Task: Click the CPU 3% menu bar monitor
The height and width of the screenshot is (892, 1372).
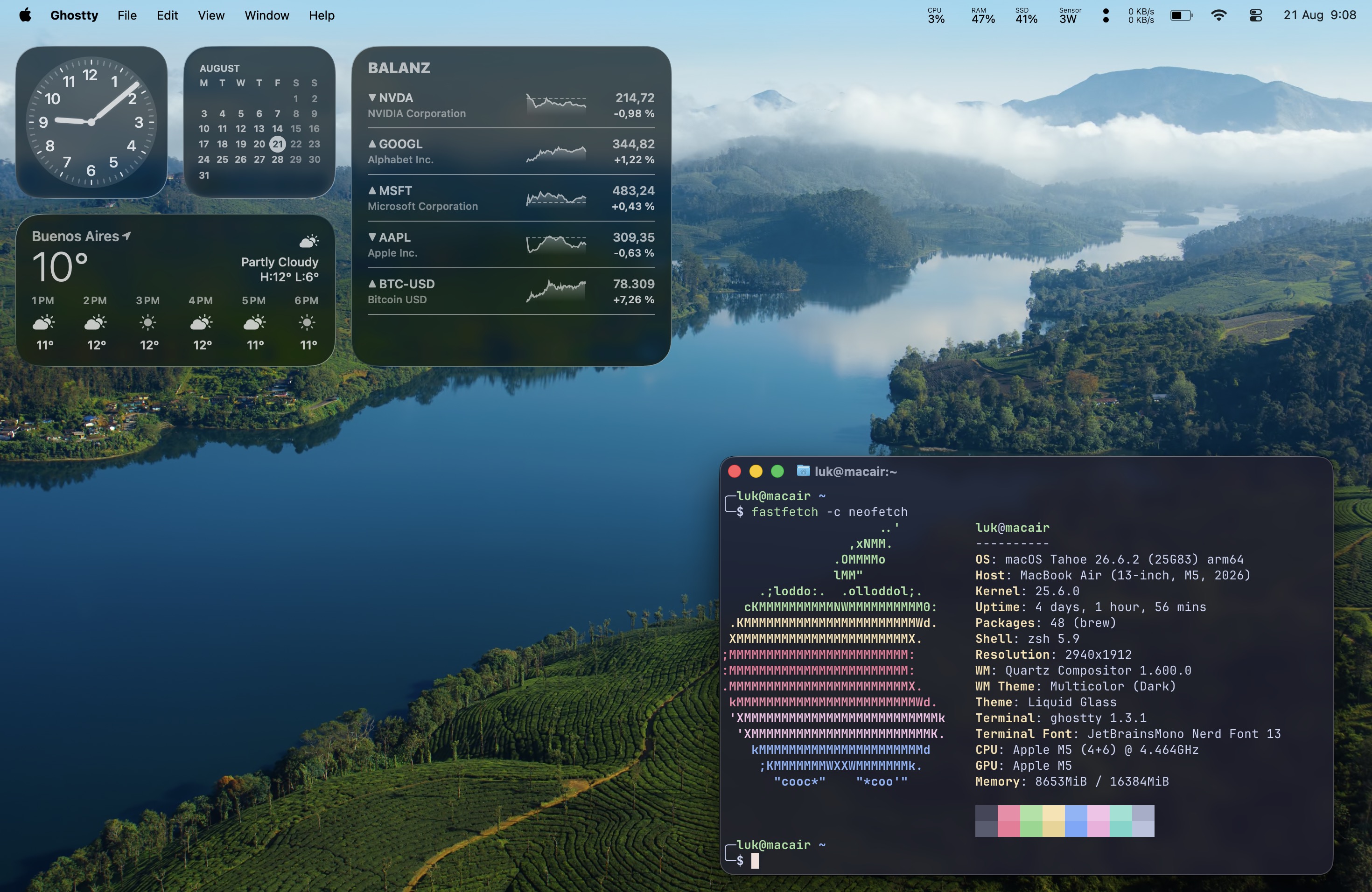Action: click(936, 15)
